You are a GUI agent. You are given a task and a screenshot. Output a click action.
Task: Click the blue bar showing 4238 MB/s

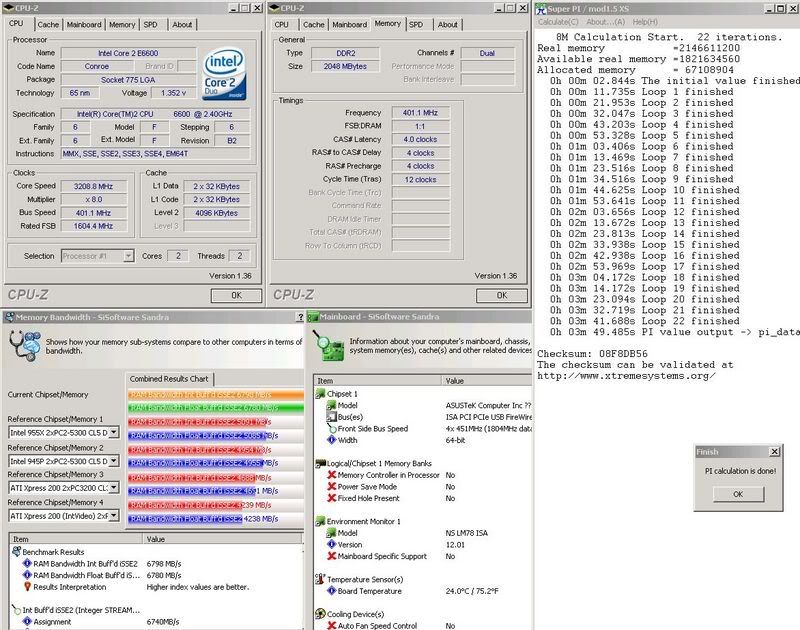click(185, 519)
